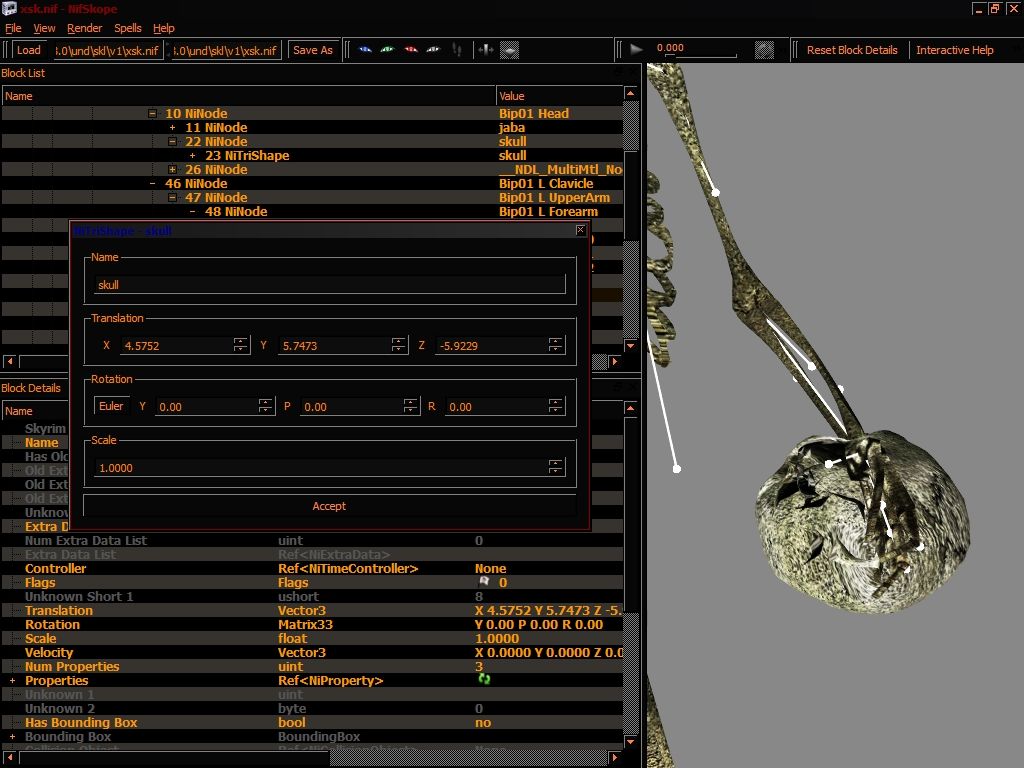
Task: Toggle the Euler rotation type button
Action: click(111, 406)
